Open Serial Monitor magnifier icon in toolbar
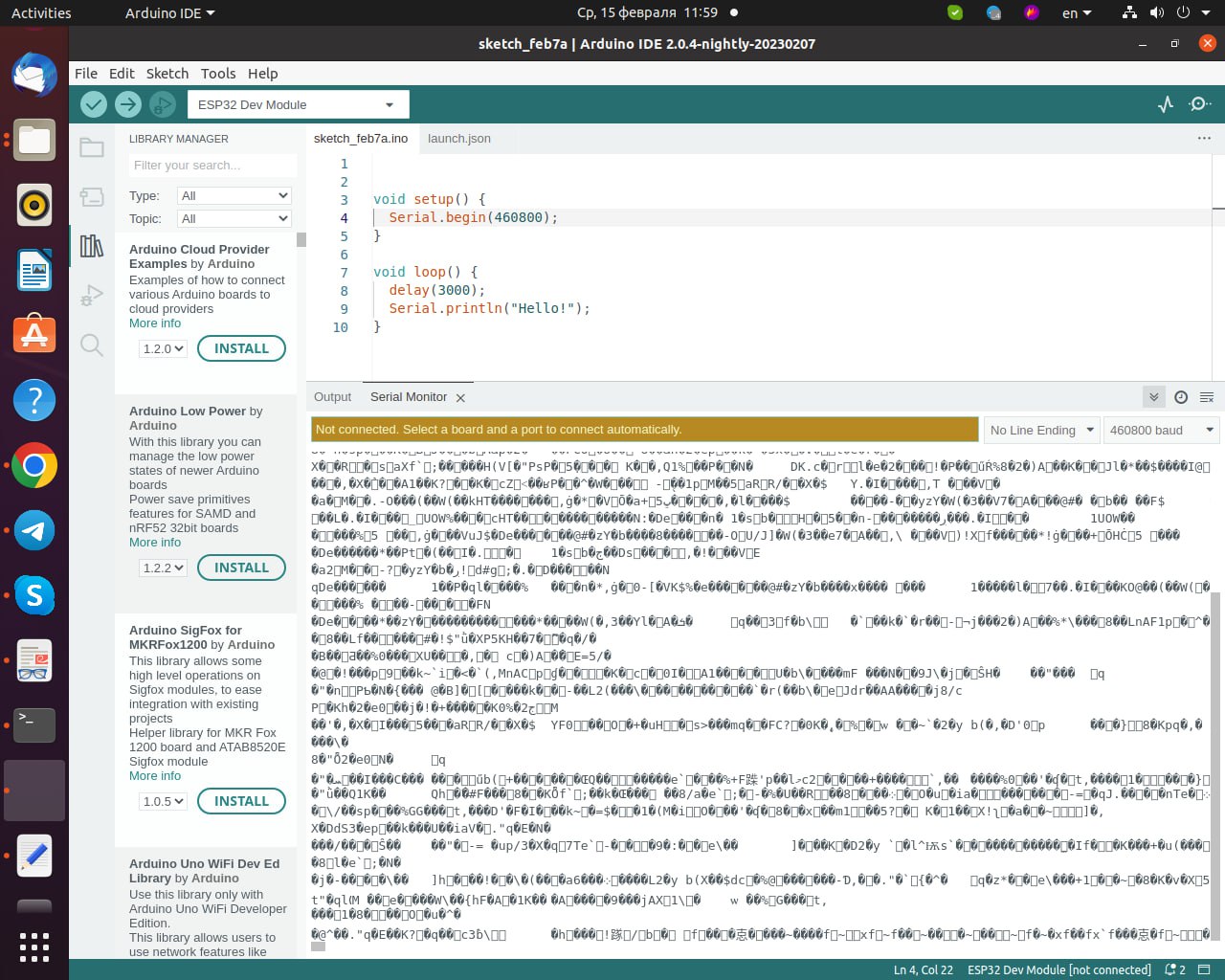Screen dimensions: 1225x980 tap(1199, 104)
